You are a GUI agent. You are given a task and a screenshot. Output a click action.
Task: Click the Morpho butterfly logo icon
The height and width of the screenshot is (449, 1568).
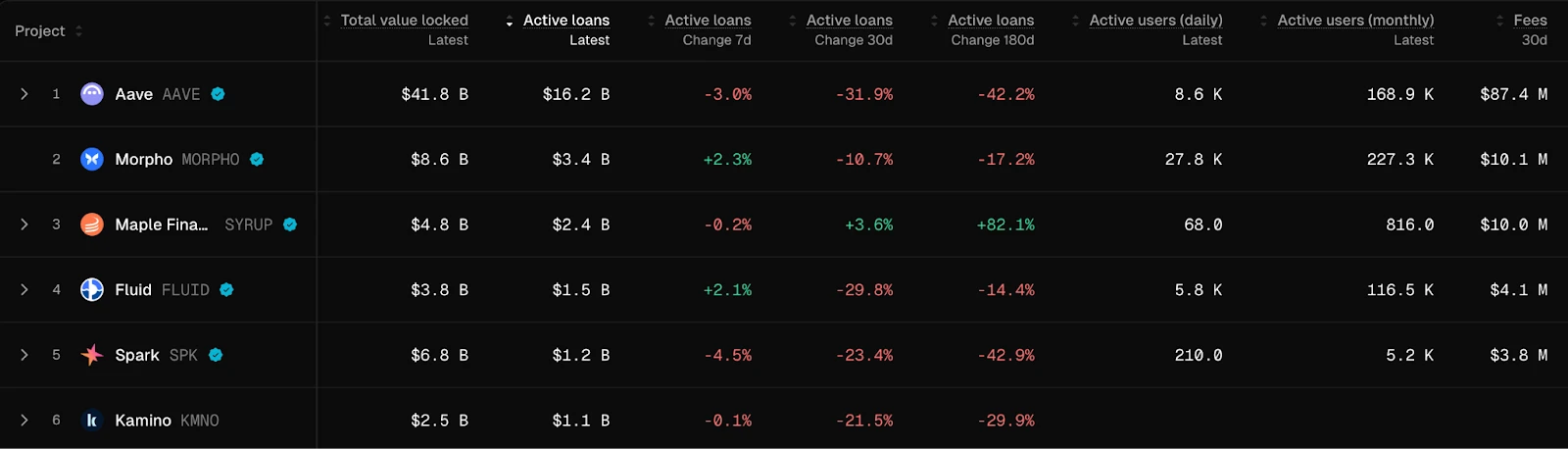pyautogui.click(x=92, y=159)
